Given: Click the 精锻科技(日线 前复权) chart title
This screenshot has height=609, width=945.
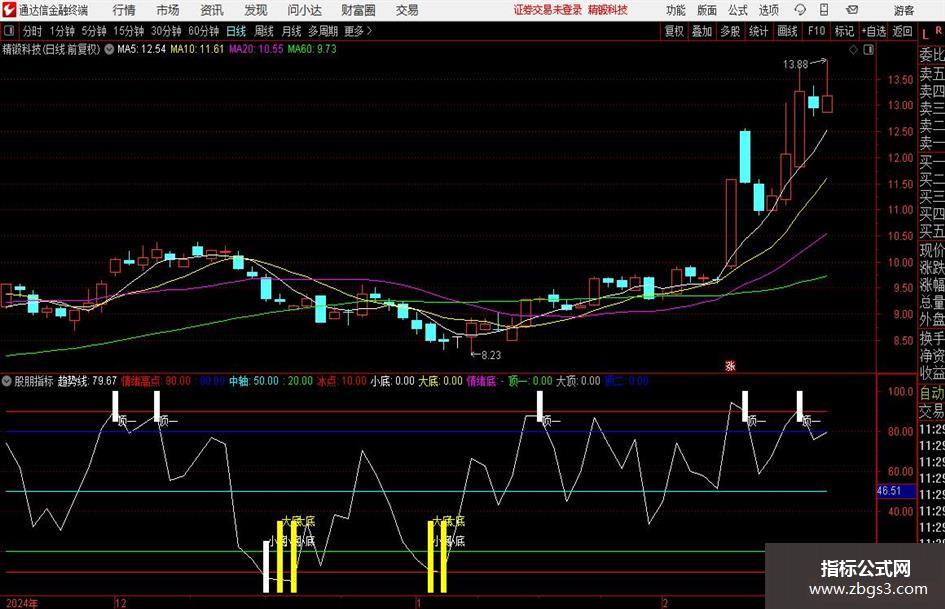Looking at the screenshot, I should (52, 49).
